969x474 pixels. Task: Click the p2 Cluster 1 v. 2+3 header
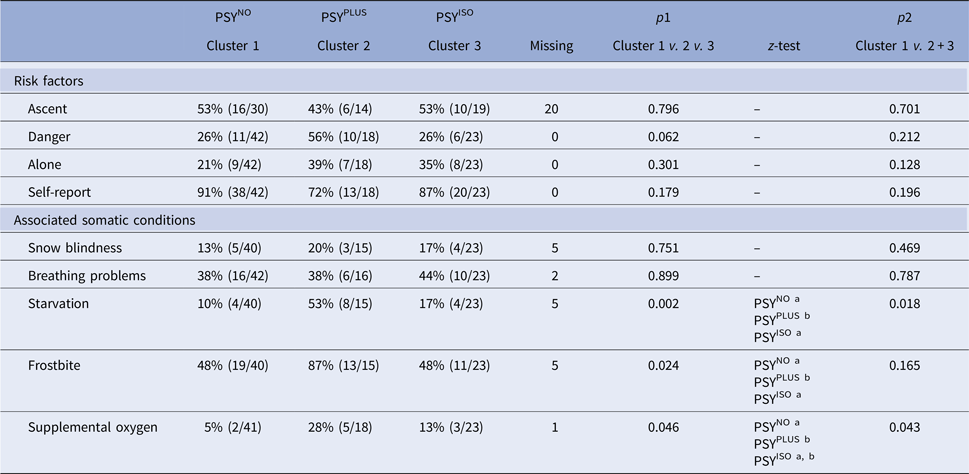[x=904, y=31]
